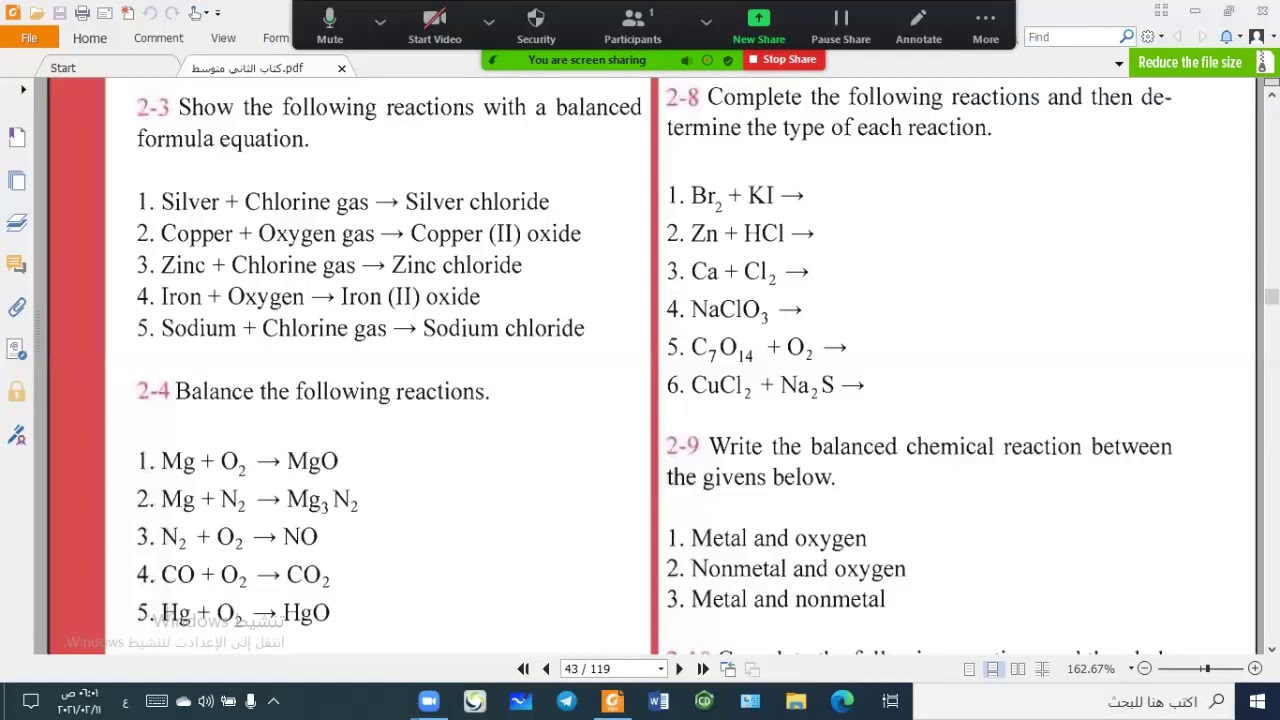Mute the microphone in Zoom
Screen dimensions: 1280x720
329,26
